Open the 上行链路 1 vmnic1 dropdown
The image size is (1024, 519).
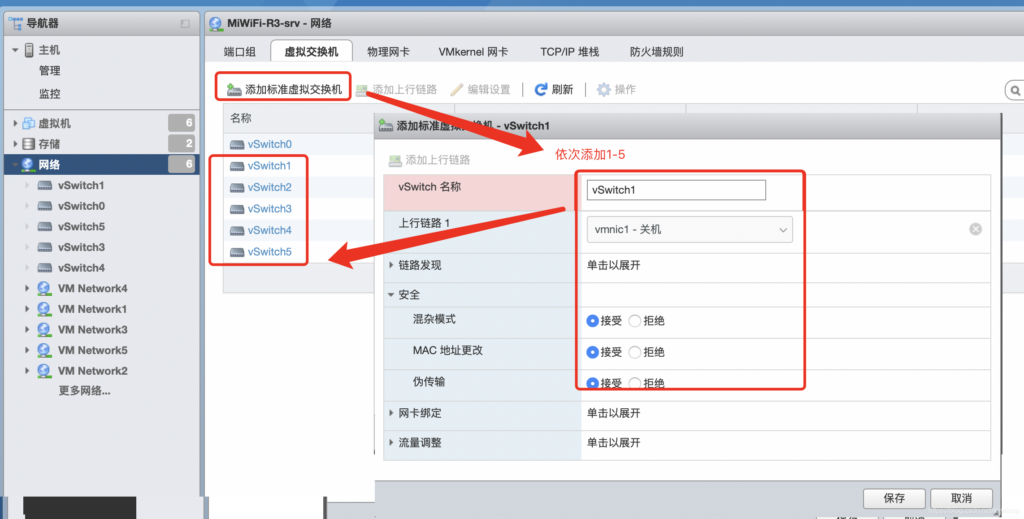[x=690, y=230]
